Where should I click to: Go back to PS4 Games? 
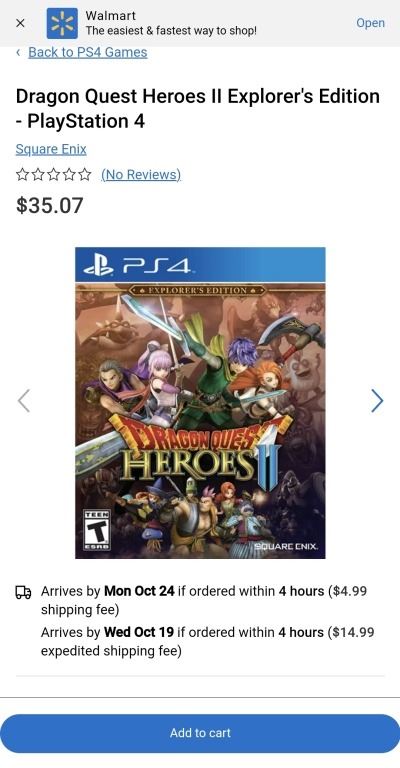tap(88, 52)
